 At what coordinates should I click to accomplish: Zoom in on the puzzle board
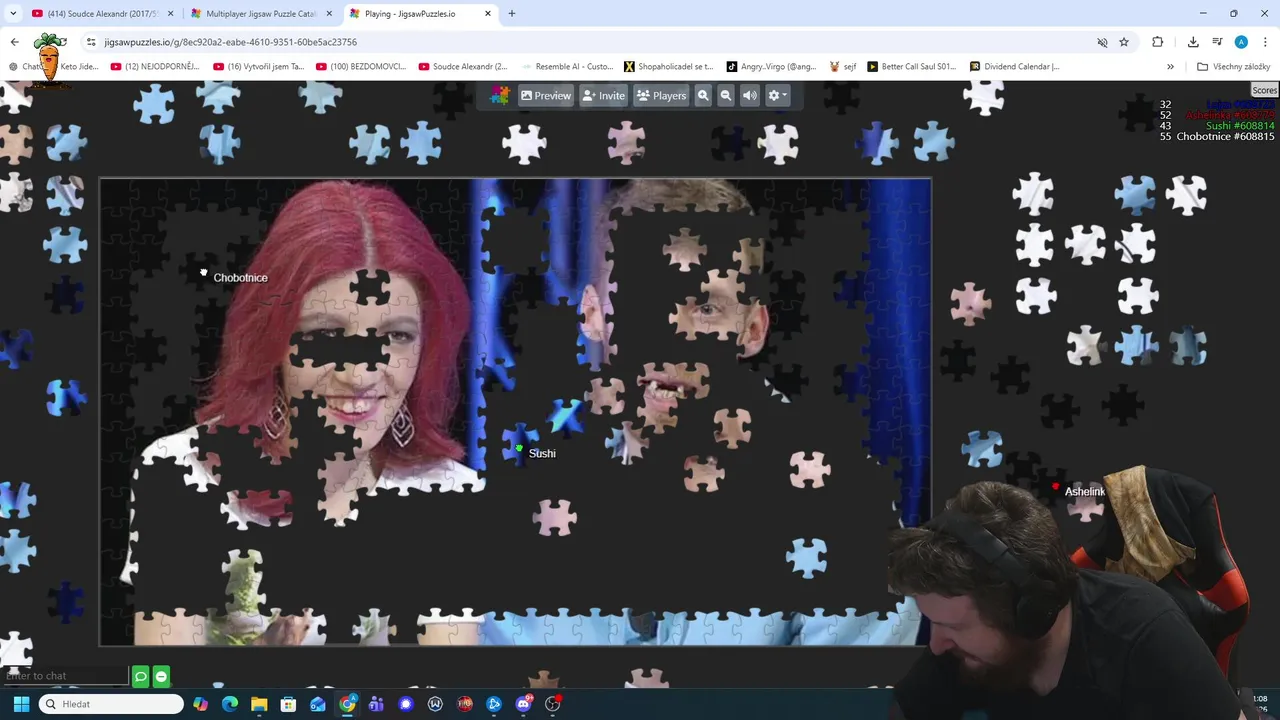[703, 96]
